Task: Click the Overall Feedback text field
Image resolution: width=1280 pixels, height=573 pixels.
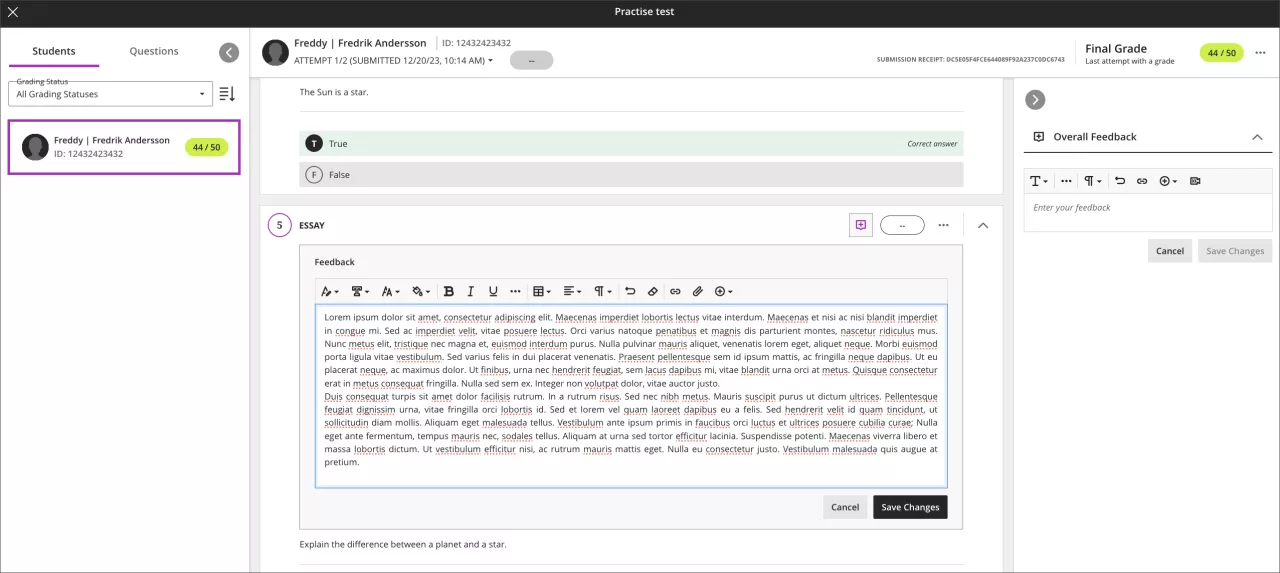Action: 1147,208
